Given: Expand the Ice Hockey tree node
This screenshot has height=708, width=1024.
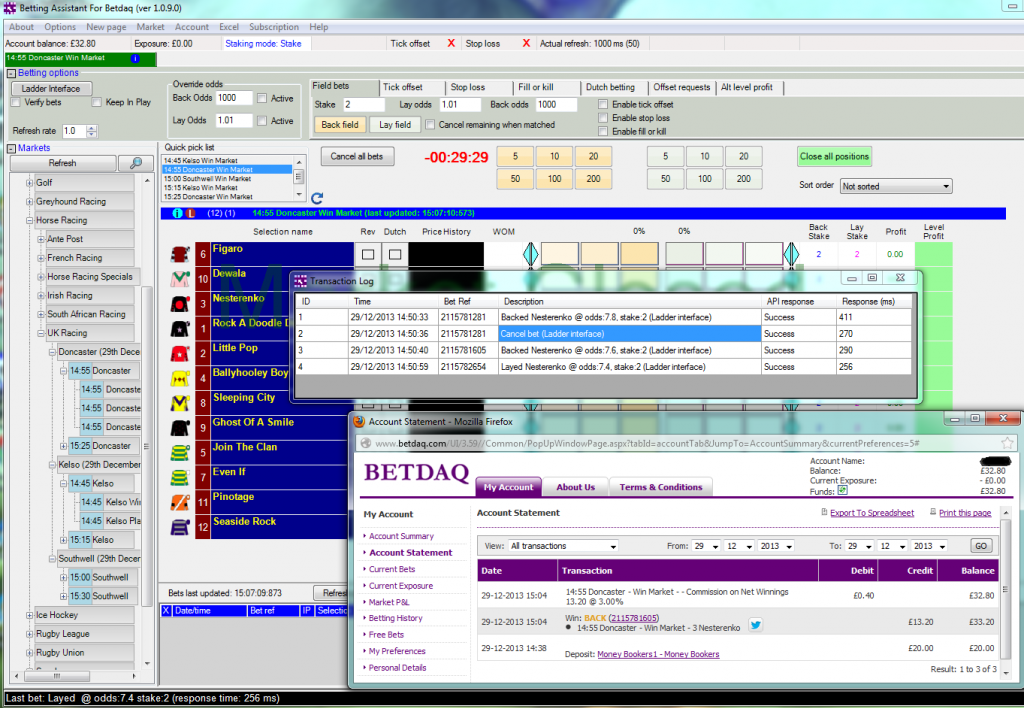Looking at the screenshot, I should [29, 615].
